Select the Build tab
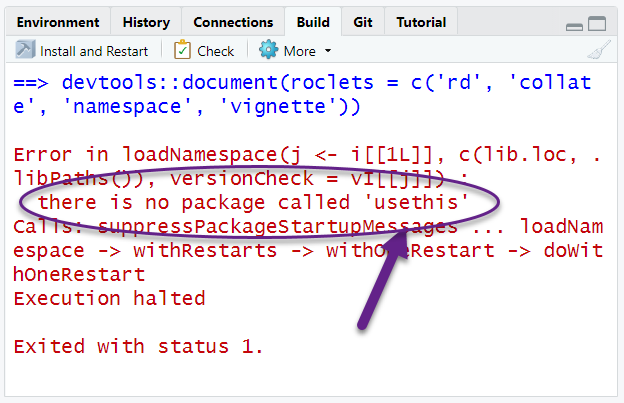The height and width of the screenshot is (403, 624). pyautogui.click(x=313, y=22)
